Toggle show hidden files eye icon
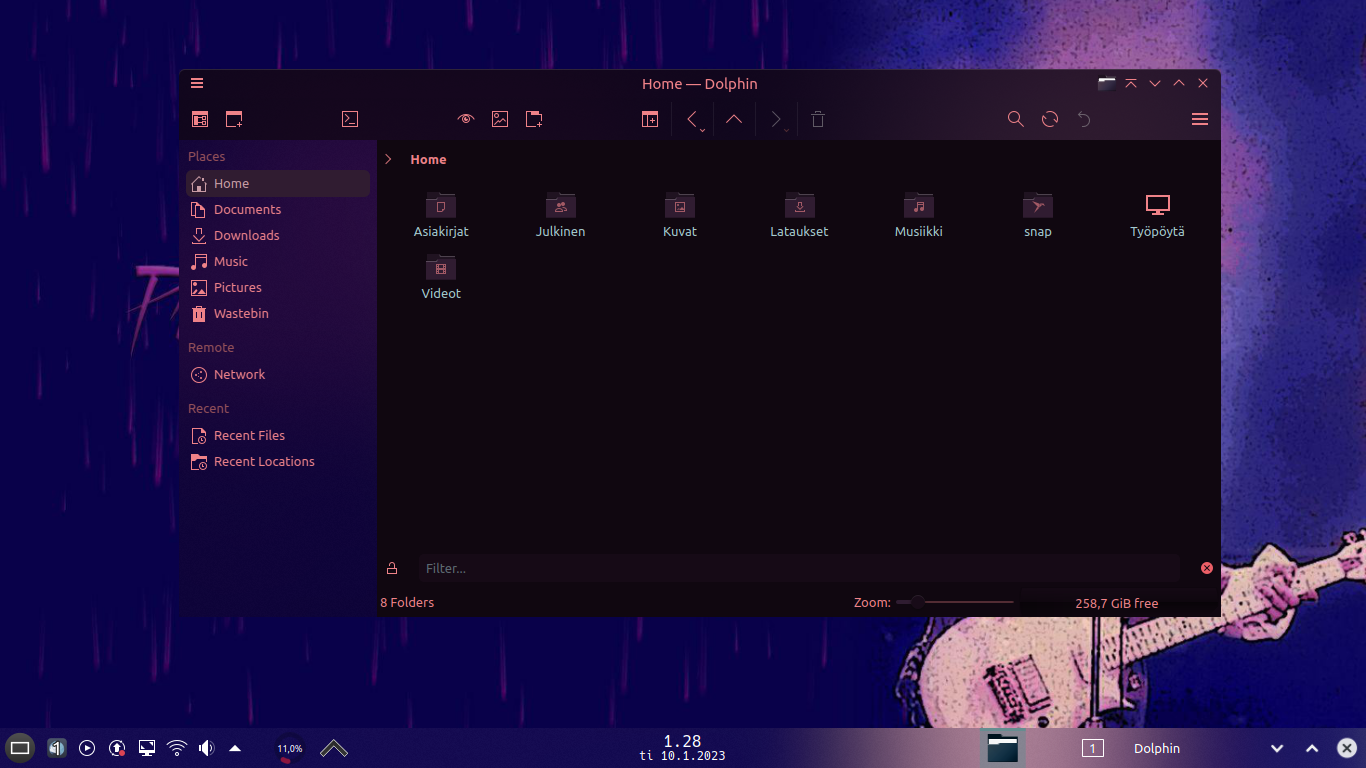This screenshot has height=768, width=1366. [x=465, y=119]
